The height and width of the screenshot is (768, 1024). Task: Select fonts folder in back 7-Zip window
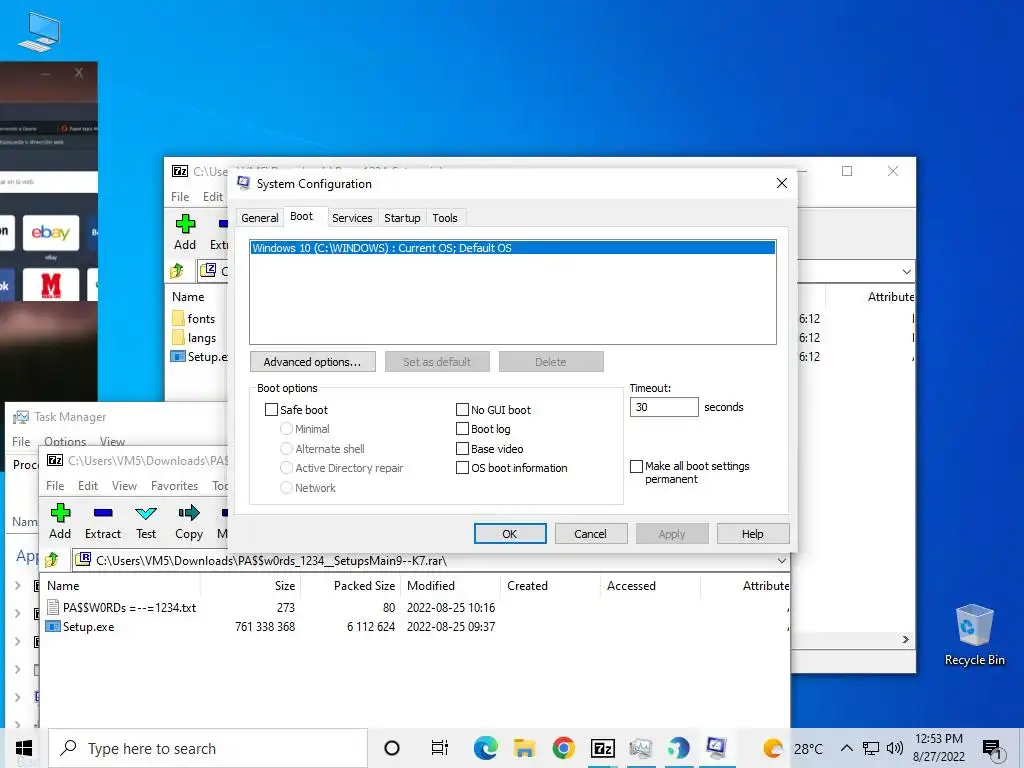[x=194, y=319]
